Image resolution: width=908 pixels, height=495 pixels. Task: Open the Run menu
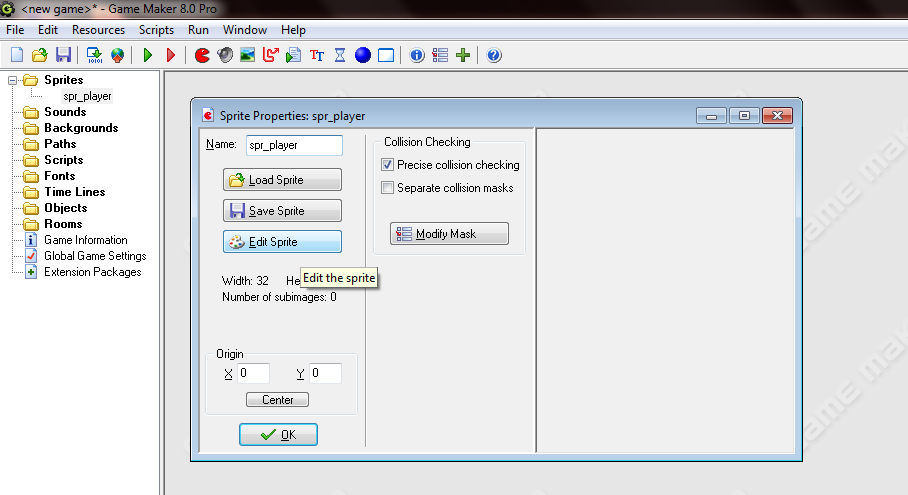(x=198, y=30)
